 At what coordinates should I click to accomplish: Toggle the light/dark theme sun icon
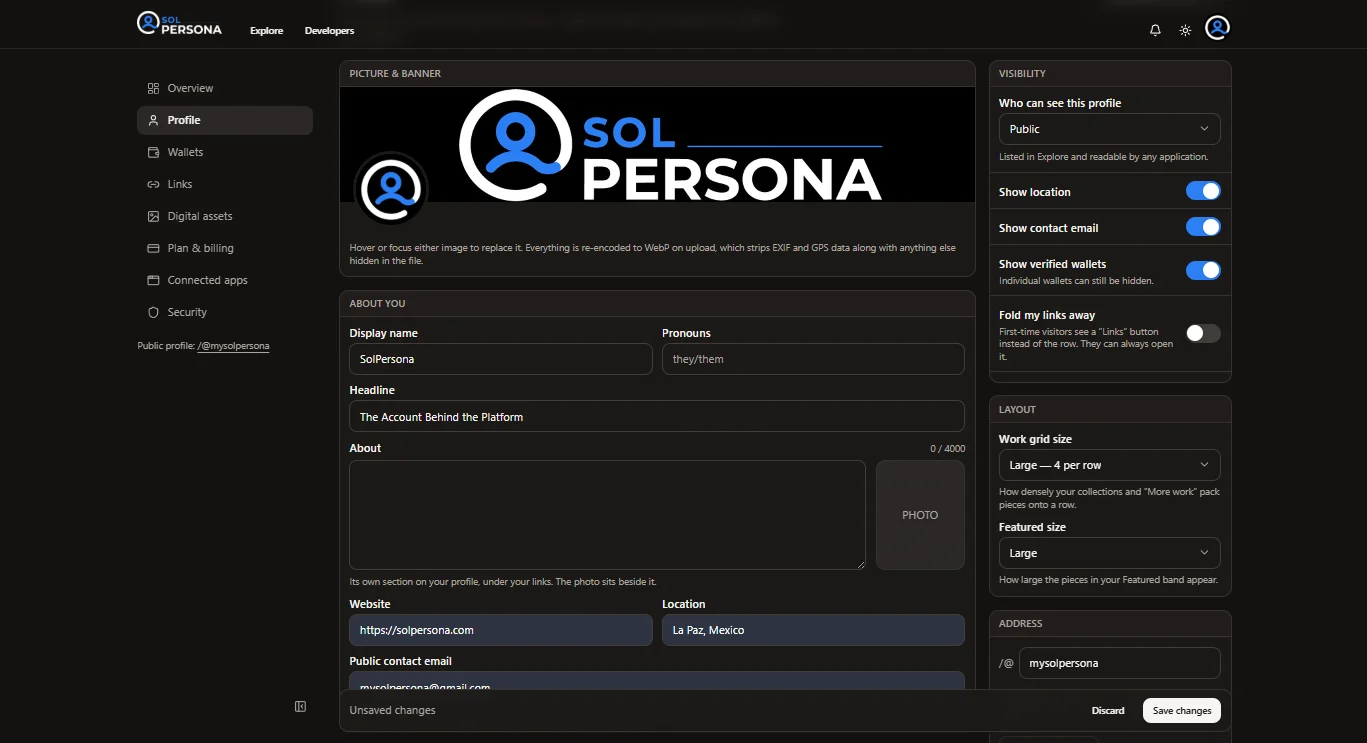point(1185,30)
